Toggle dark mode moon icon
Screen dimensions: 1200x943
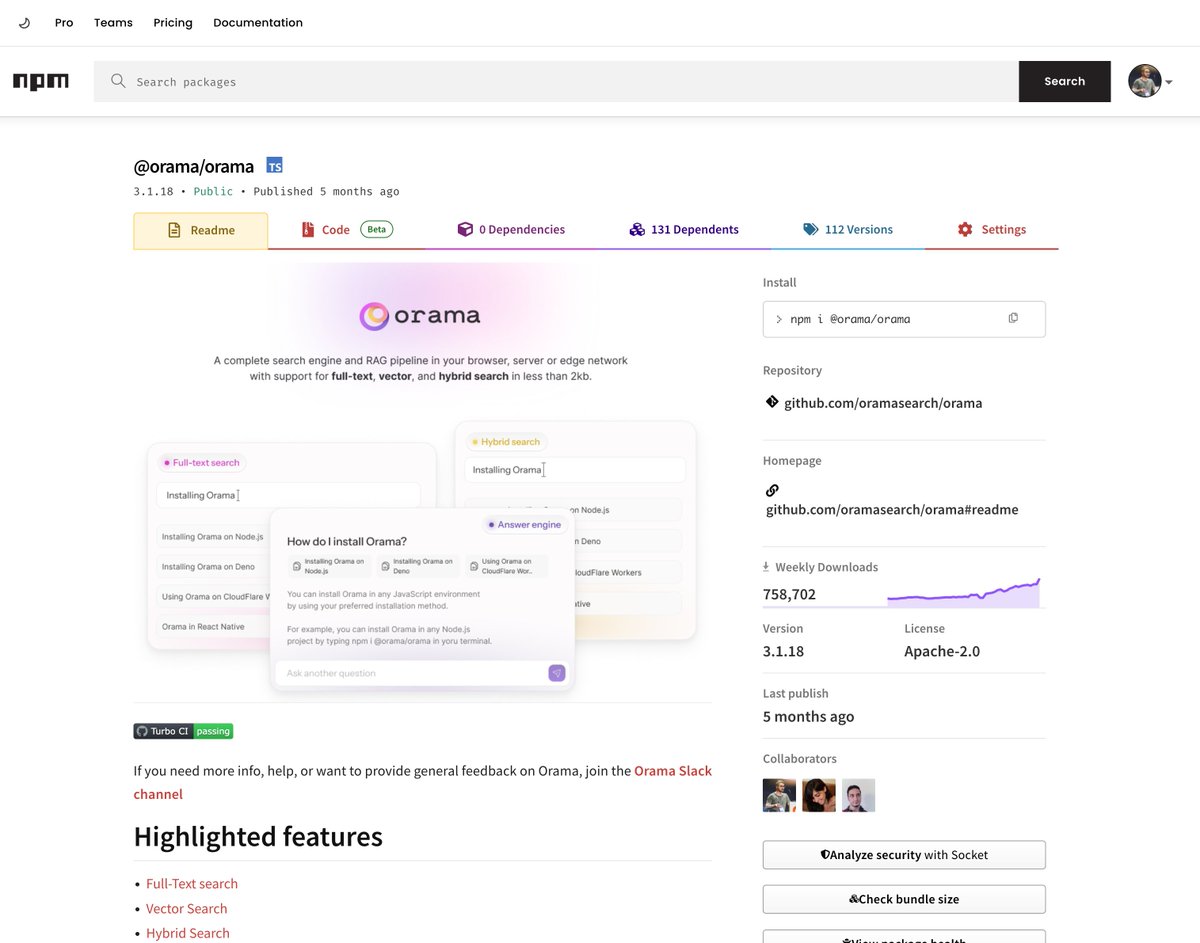[x=25, y=23]
